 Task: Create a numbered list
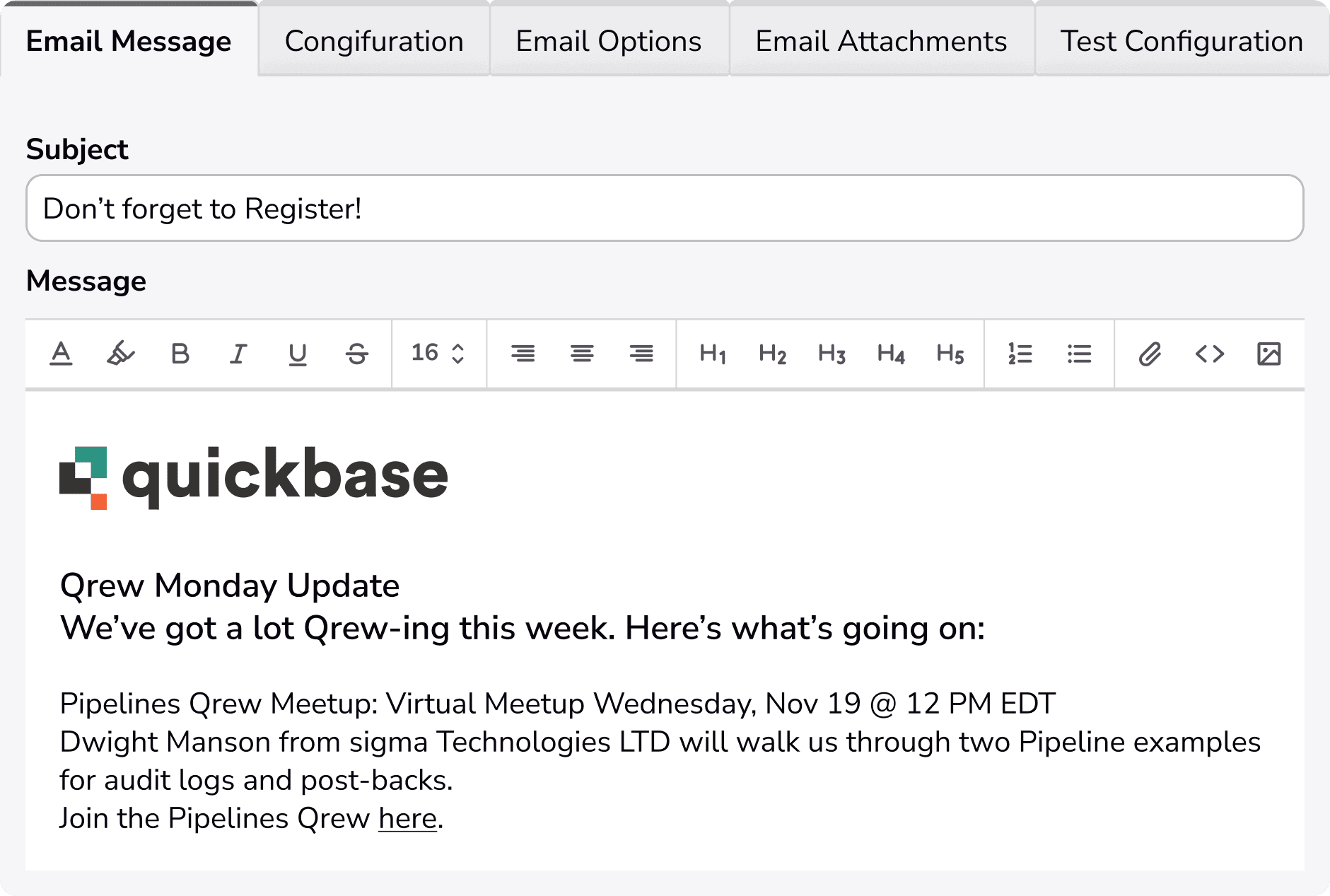[1020, 354]
